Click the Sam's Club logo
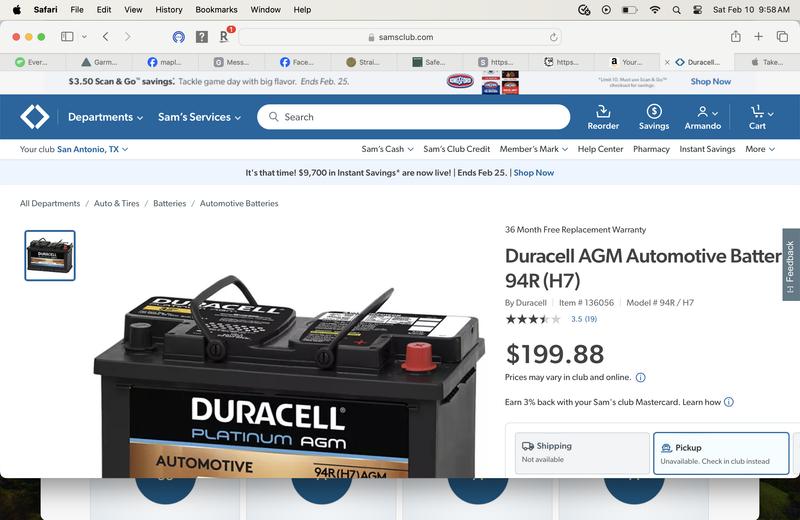 (35, 117)
